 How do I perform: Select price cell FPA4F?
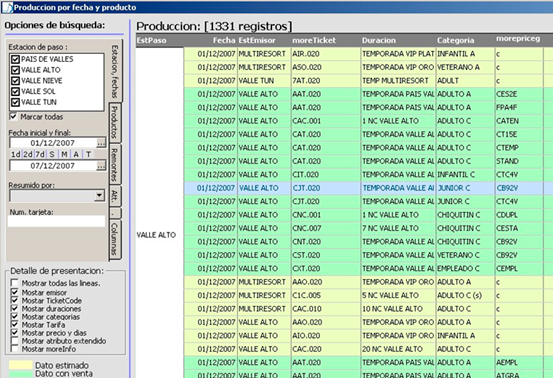(519, 108)
